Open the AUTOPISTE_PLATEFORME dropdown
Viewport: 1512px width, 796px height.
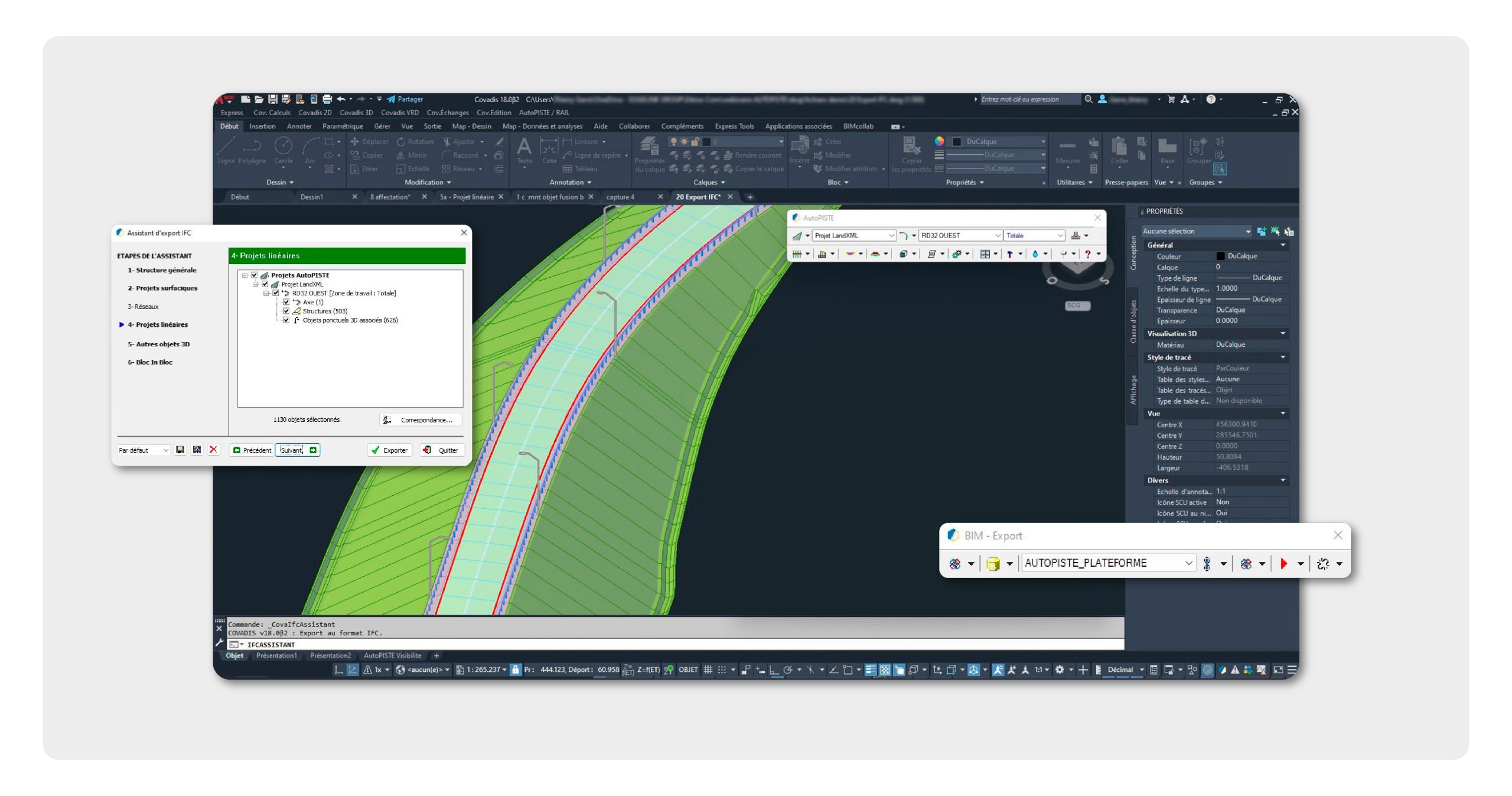point(1188,563)
